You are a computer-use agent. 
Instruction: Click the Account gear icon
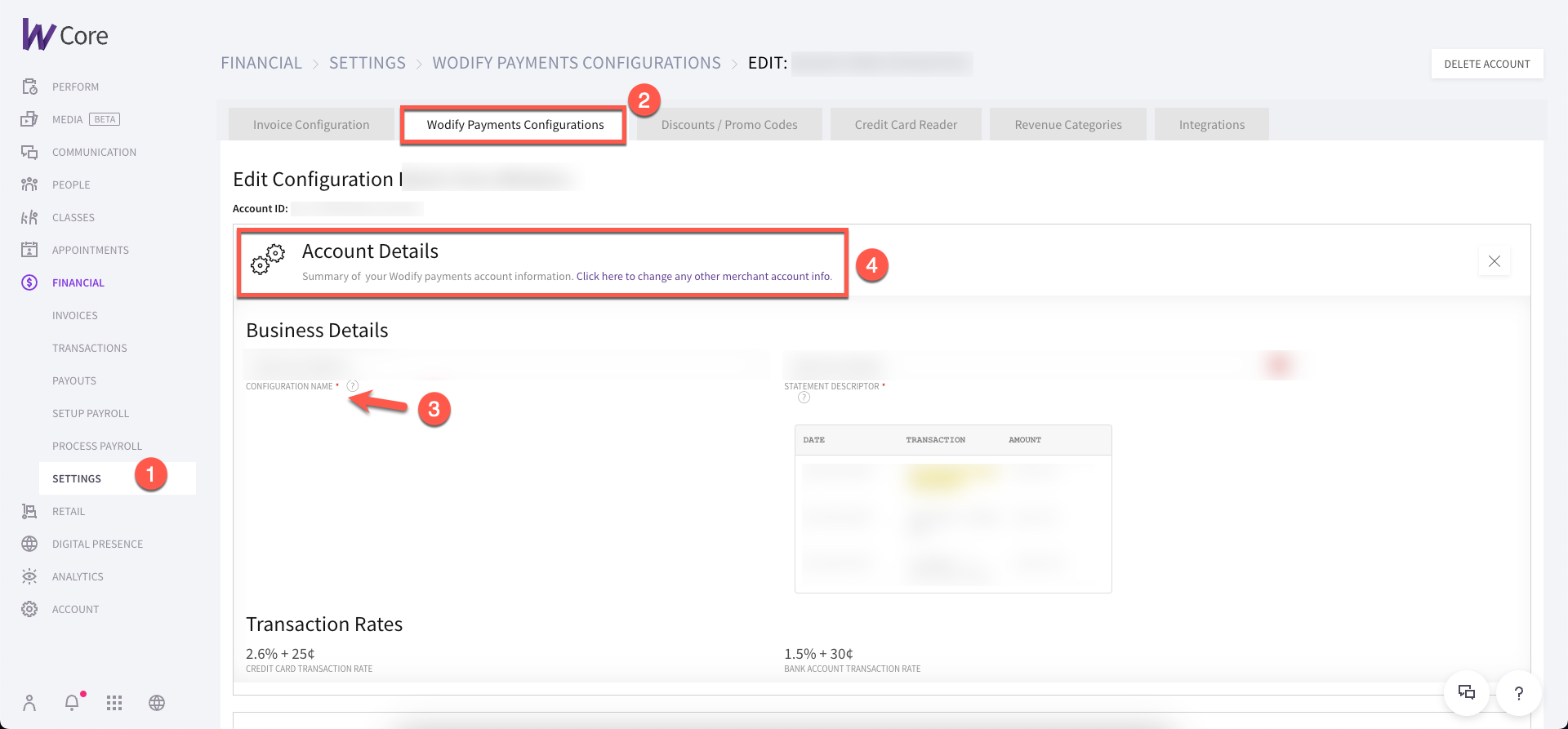(29, 609)
